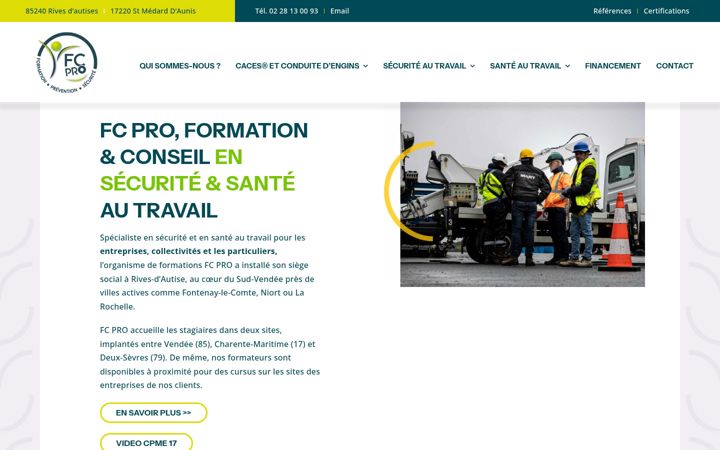Click the paragraph starting 'FC PRO accueille les stagiaires'
This screenshot has height=450, width=720.
210,358
